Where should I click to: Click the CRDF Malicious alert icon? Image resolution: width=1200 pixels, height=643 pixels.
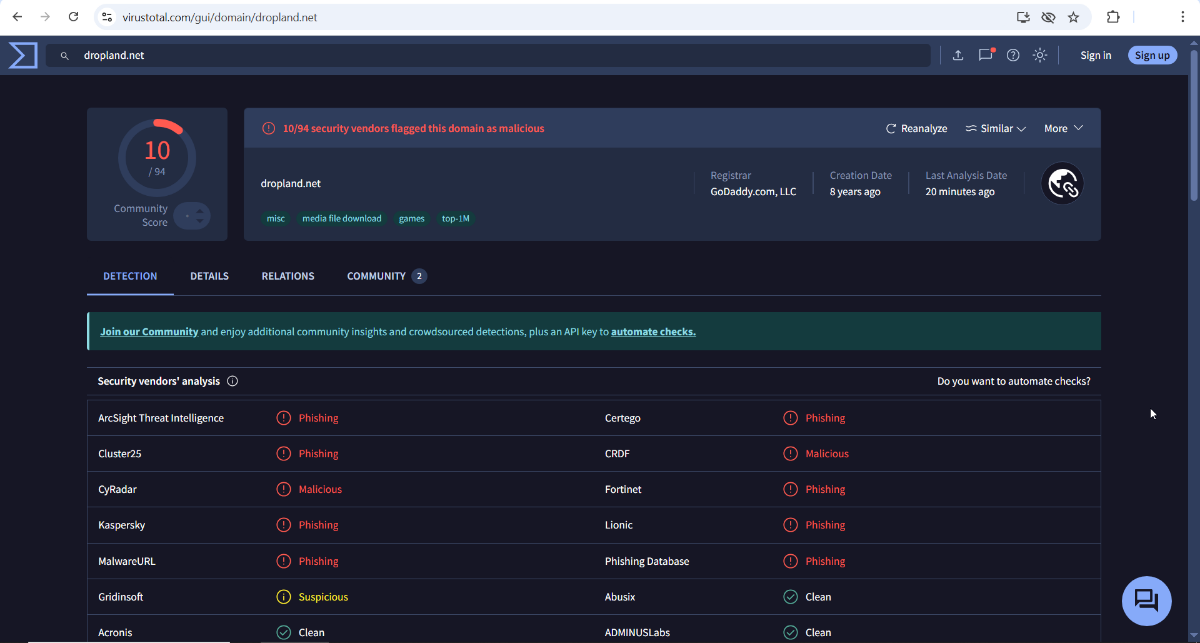[x=791, y=454]
